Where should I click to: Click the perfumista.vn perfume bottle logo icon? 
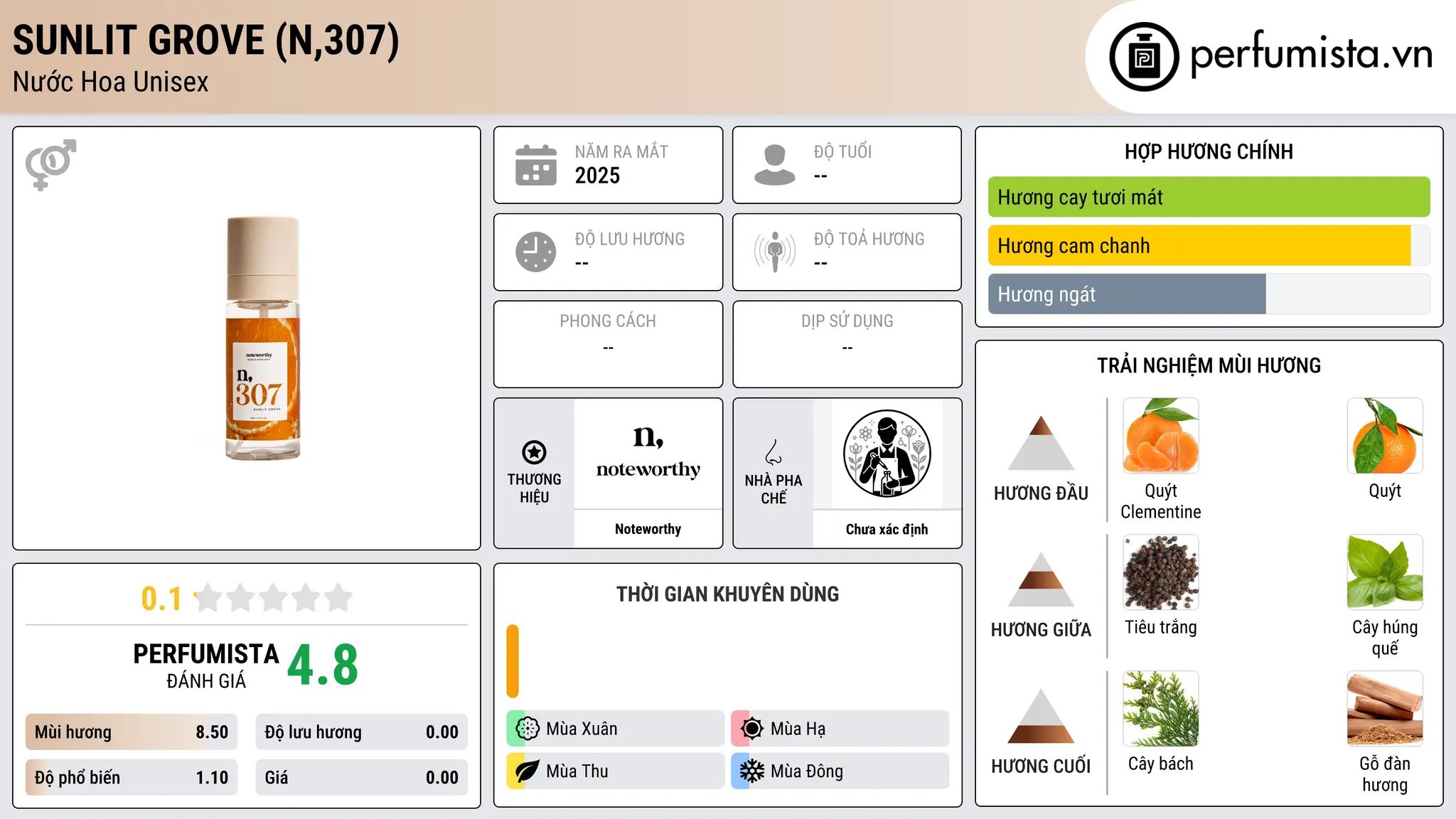[1144, 57]
